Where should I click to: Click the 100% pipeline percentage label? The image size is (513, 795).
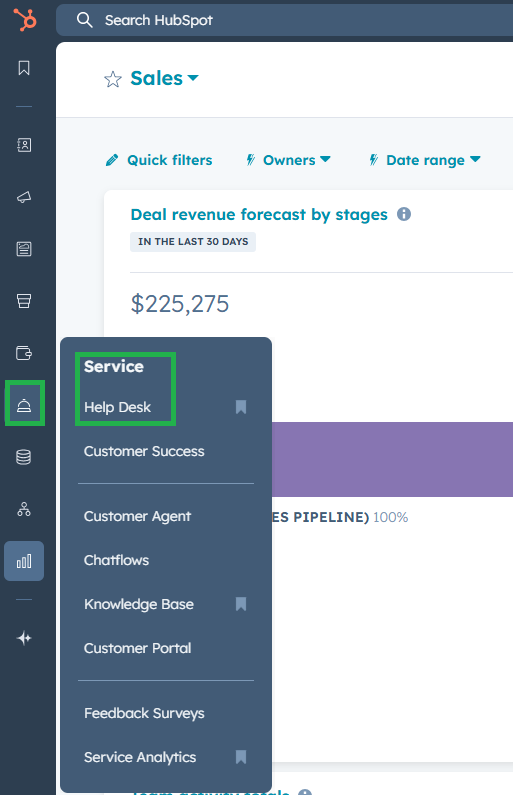click(x=390, y=517)
